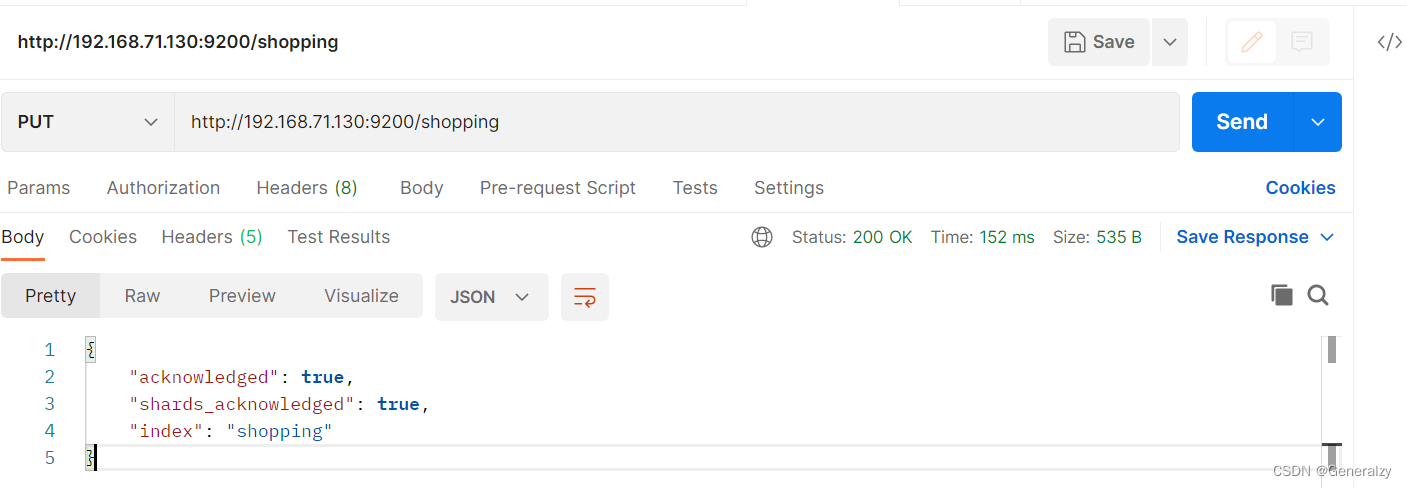Image resolution: width=1407 pixels, height=488 pixels.
Task: Open the comments icon
Action: pos(1301,42)
